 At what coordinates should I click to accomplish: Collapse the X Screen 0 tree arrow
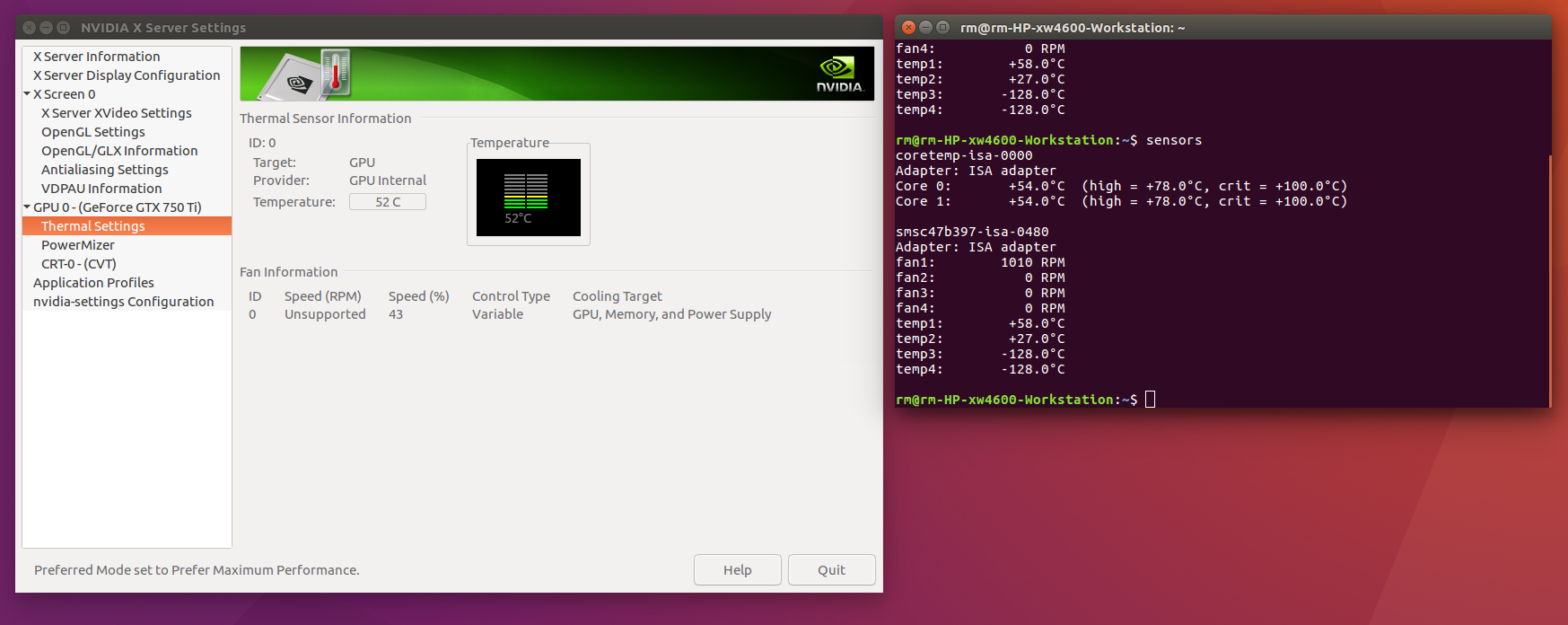(x=27, y=93)
